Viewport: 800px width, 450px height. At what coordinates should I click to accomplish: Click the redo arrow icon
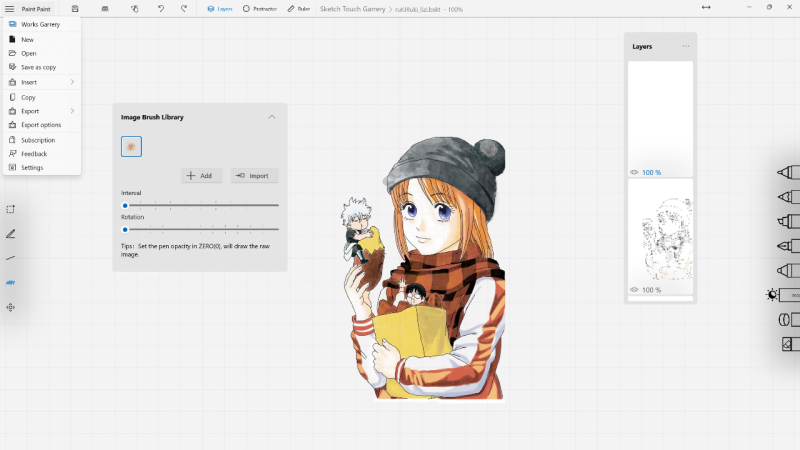pos(184,9)
